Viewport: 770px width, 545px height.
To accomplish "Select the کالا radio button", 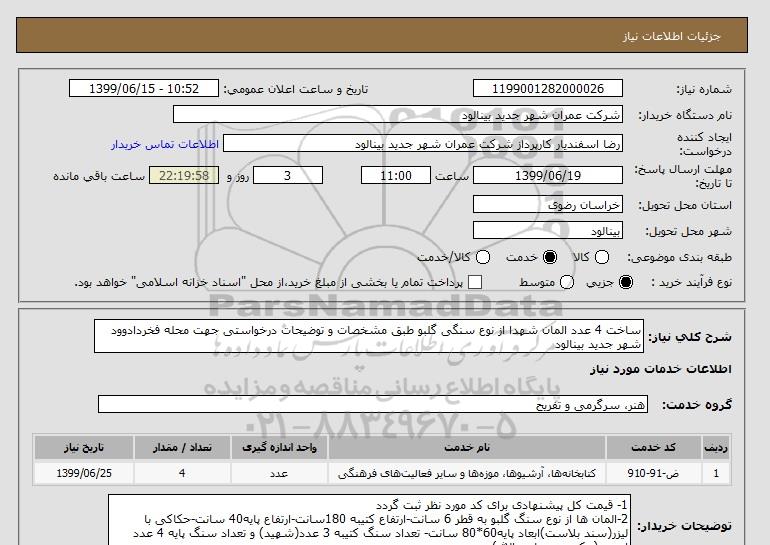I will 602,257.
